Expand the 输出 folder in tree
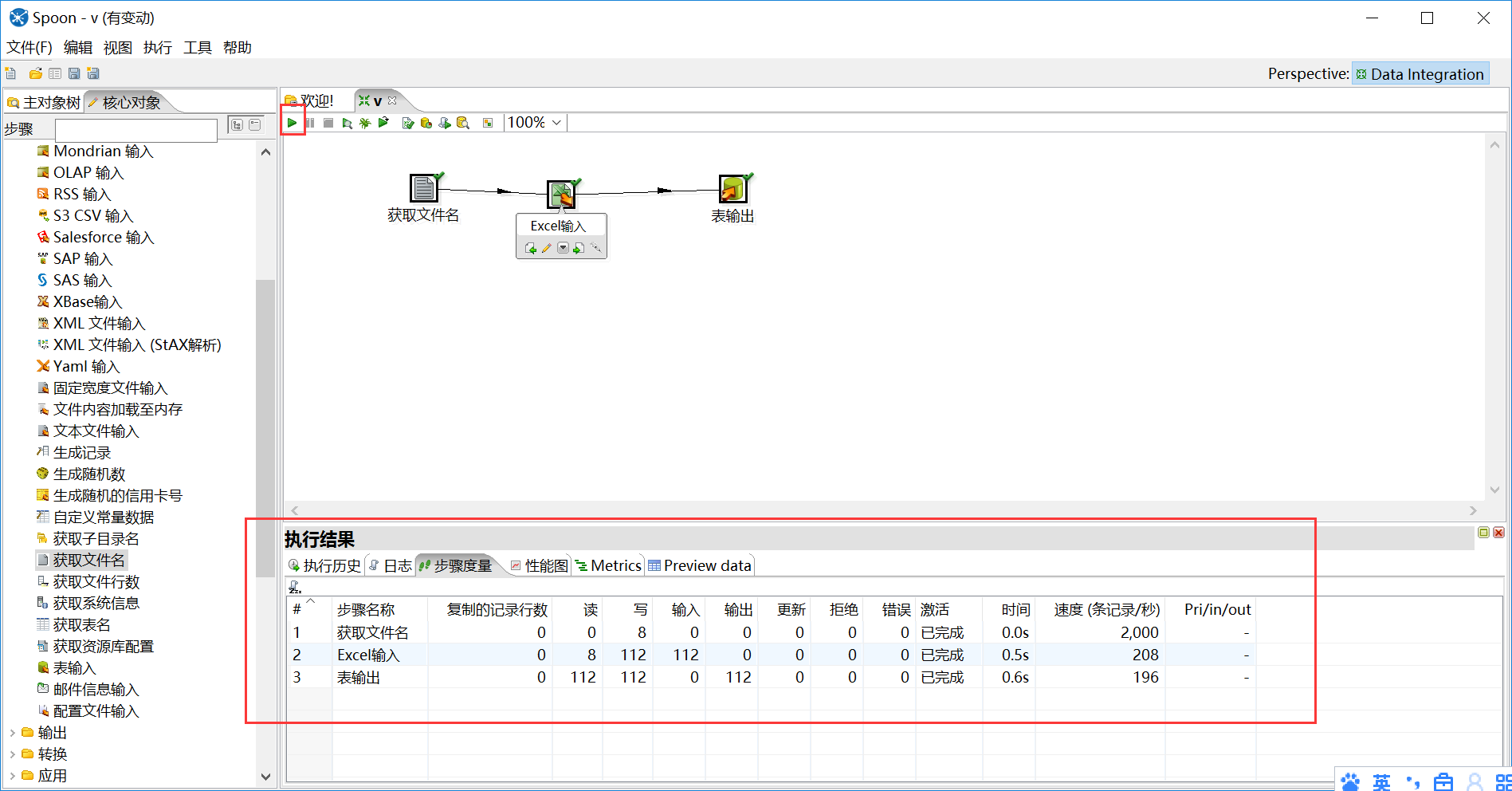The image size is (1512, 791). coord(13,732)
